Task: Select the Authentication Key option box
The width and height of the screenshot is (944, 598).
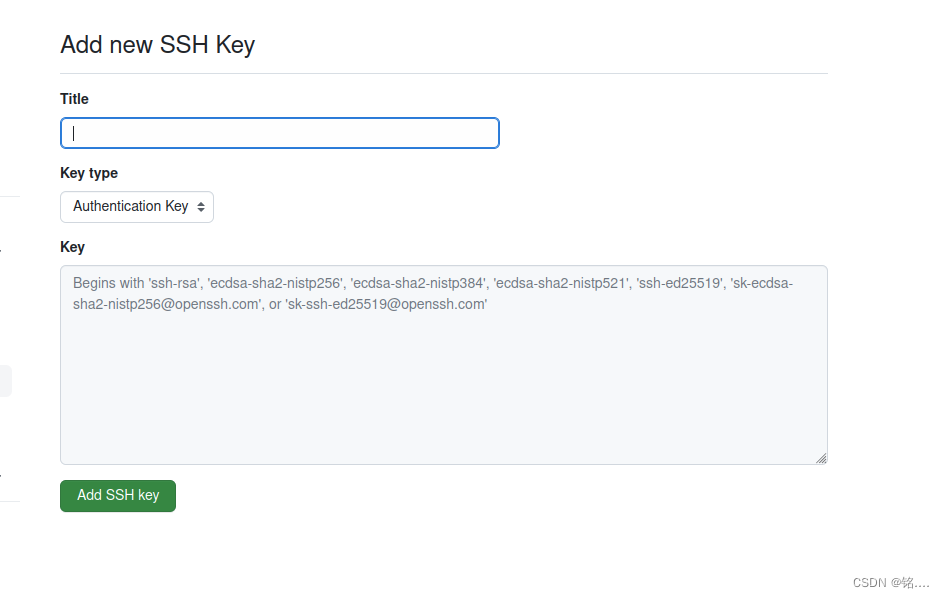Action: coord(137,206)
